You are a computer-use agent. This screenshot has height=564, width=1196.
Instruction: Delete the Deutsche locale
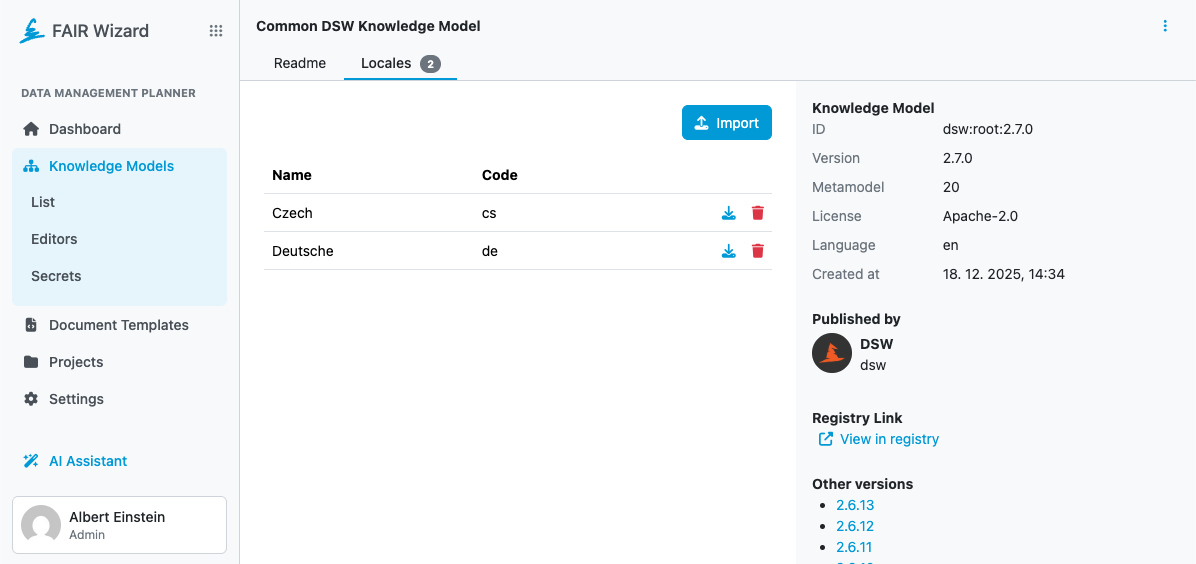[x=757, y=250]
